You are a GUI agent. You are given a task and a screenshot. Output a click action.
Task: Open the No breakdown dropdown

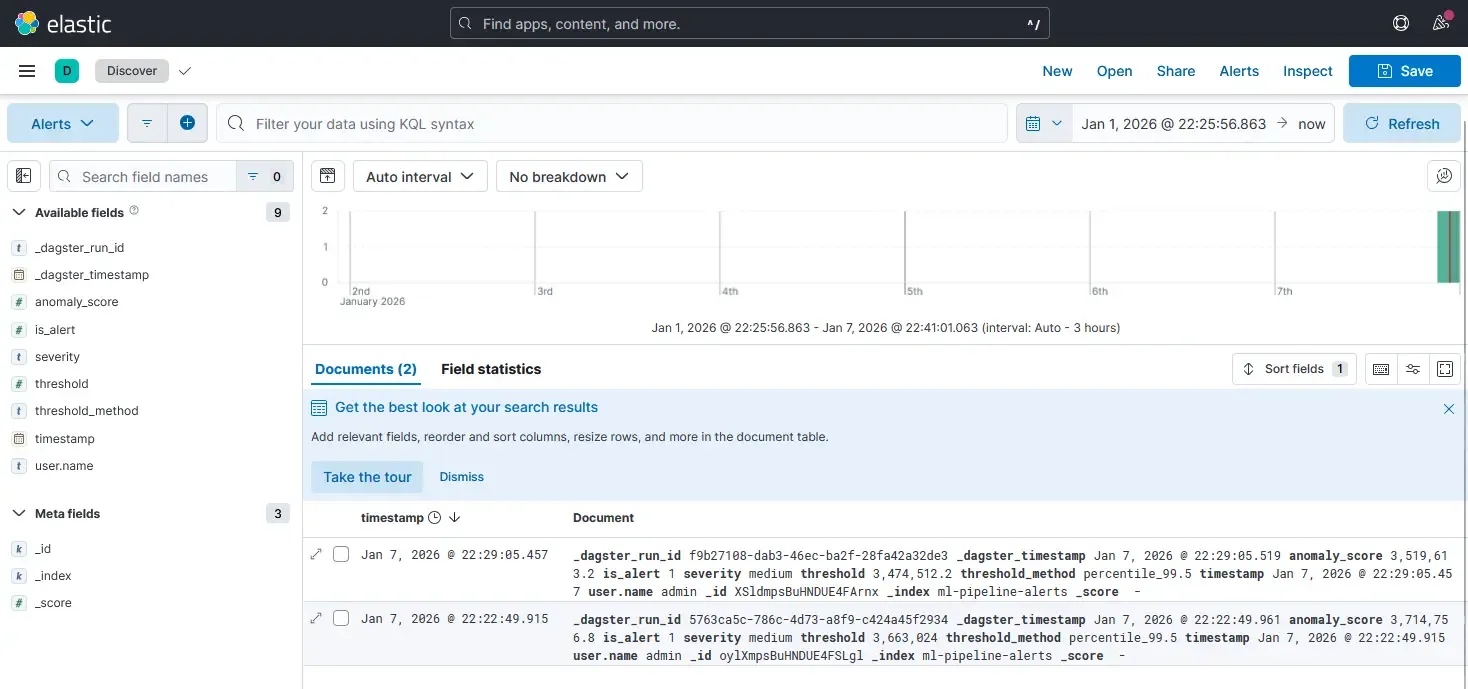click(x=568, y=176)
